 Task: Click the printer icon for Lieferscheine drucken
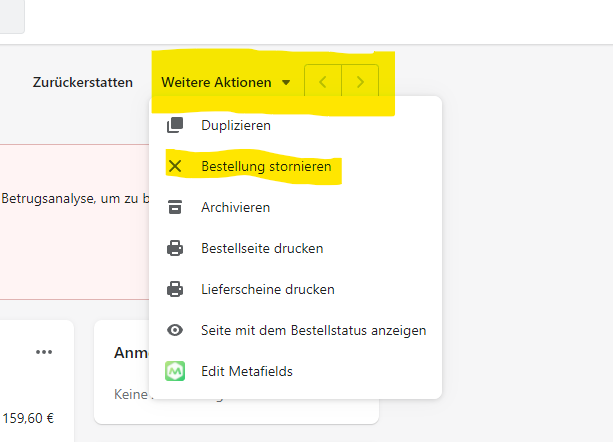tap(175, 289)
